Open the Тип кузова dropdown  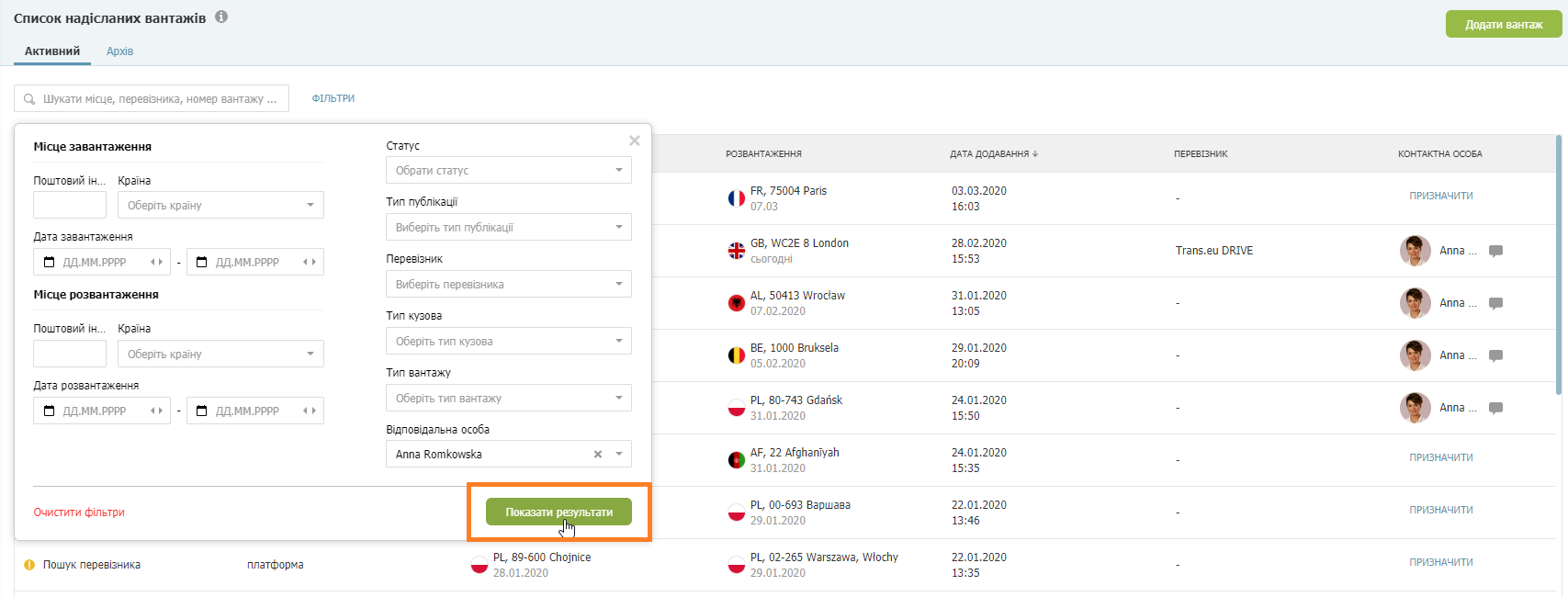[509, 341]
